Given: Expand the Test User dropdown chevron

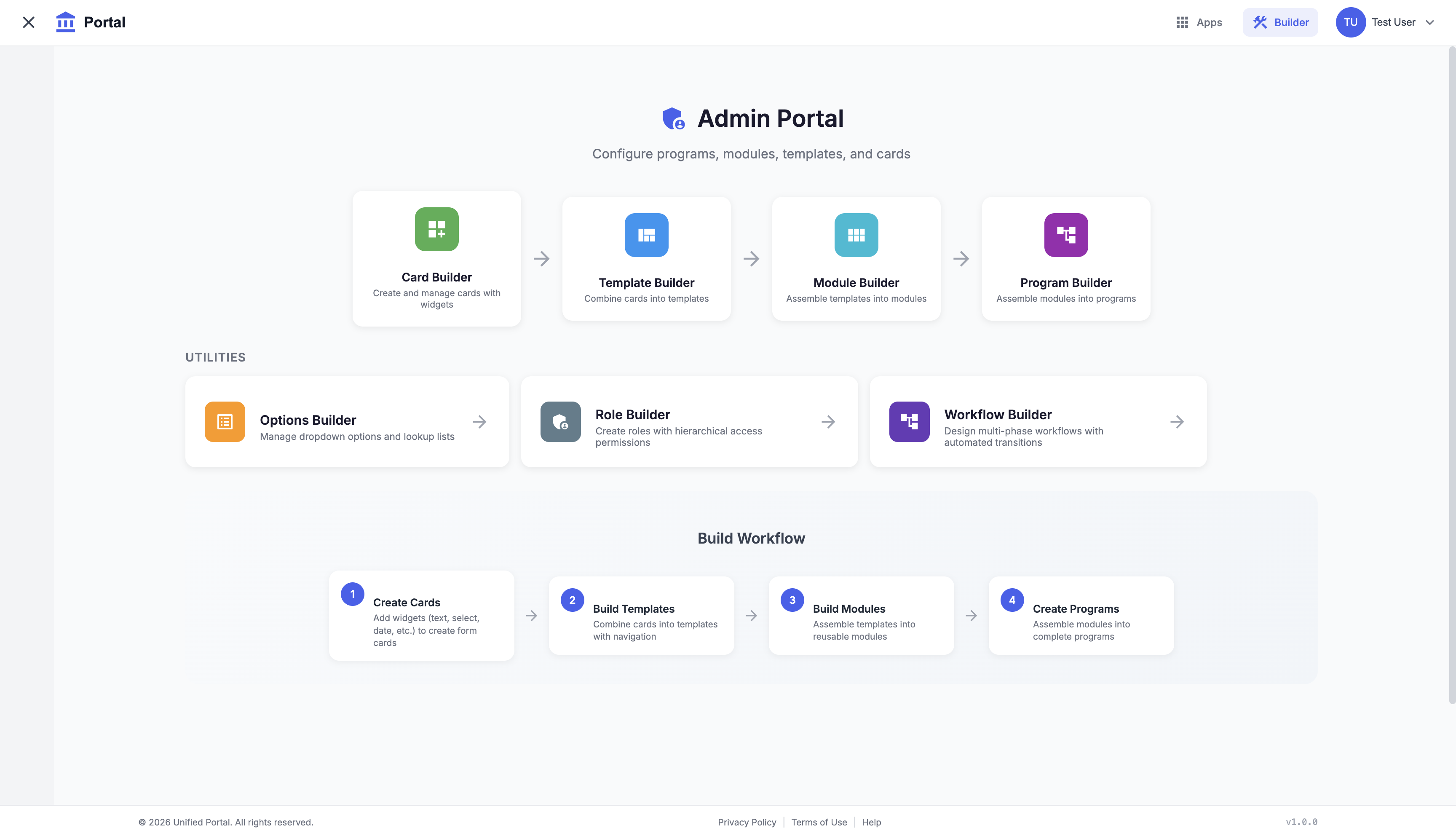Looking at the screenshot, I should [x=1429, y=22].
